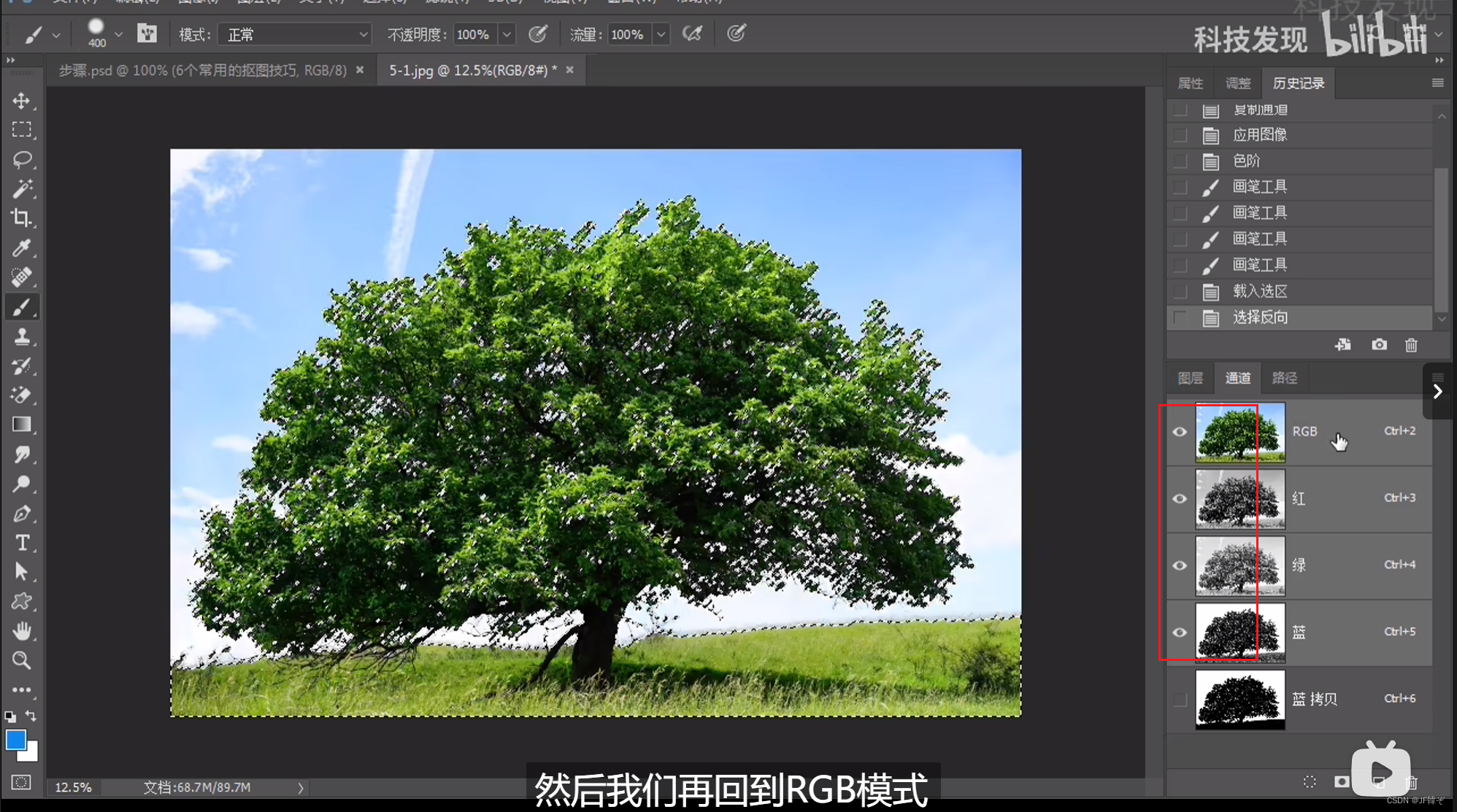Show the Blue copy channel
The height and width of the screenshot is (812, 1457).
pyautogui.click(x=1180, y=700)
